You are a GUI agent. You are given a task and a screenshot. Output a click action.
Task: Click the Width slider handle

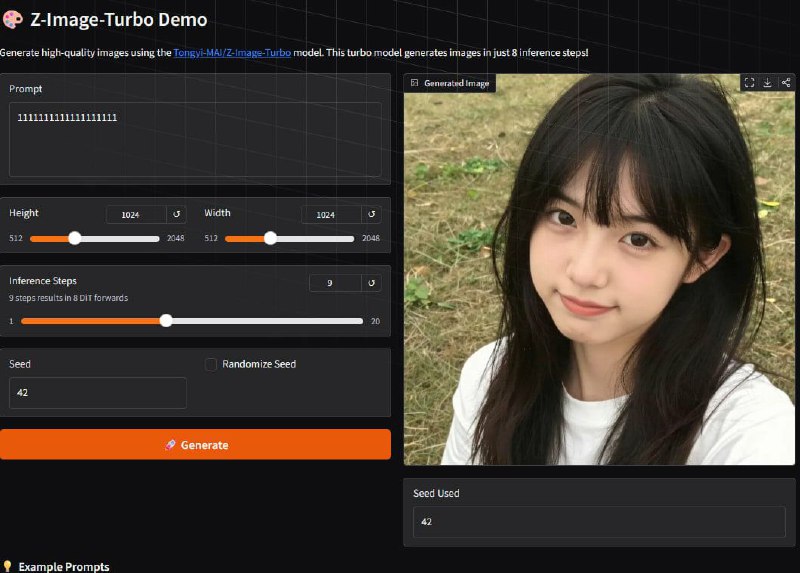(270, 238)
